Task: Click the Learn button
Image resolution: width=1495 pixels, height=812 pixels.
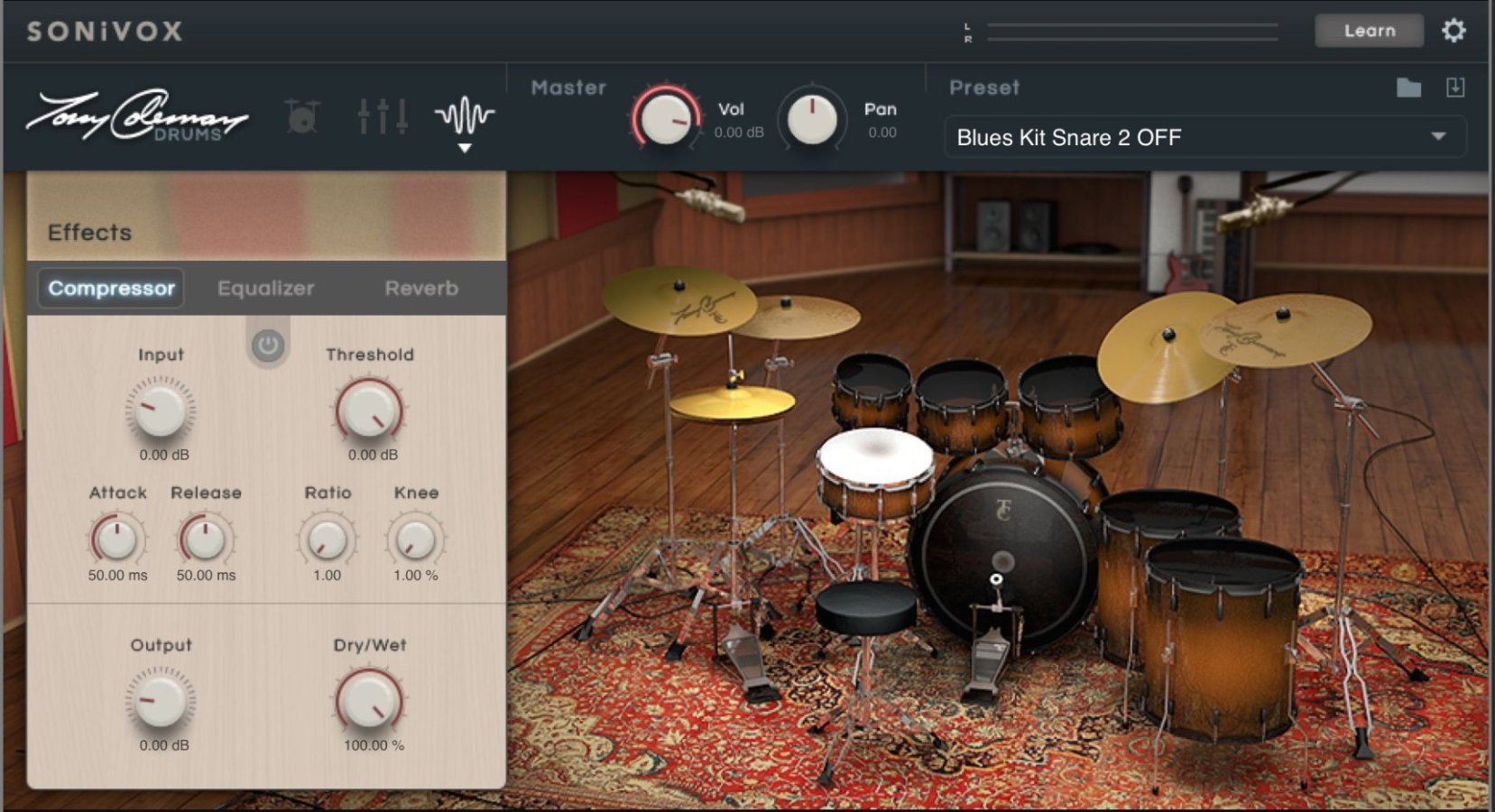Action: (x=1369, y=30)
